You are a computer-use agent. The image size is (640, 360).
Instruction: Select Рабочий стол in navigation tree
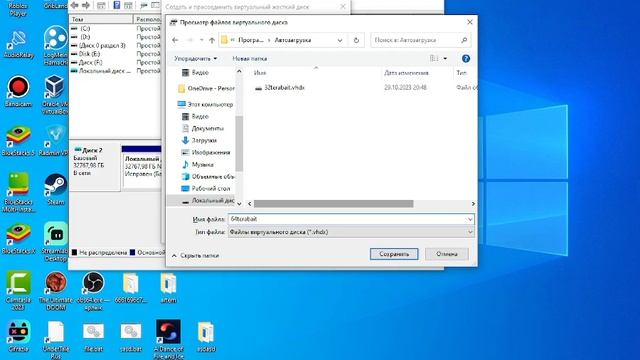(206, 189)
